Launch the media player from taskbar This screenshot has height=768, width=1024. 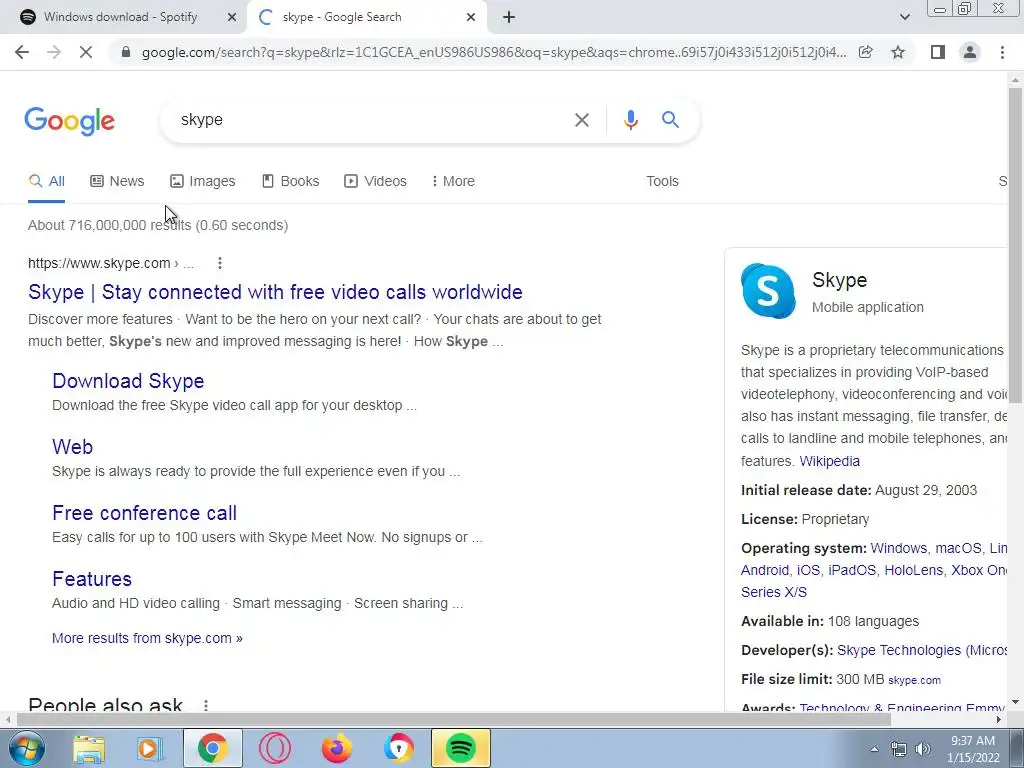pos(150,748)
